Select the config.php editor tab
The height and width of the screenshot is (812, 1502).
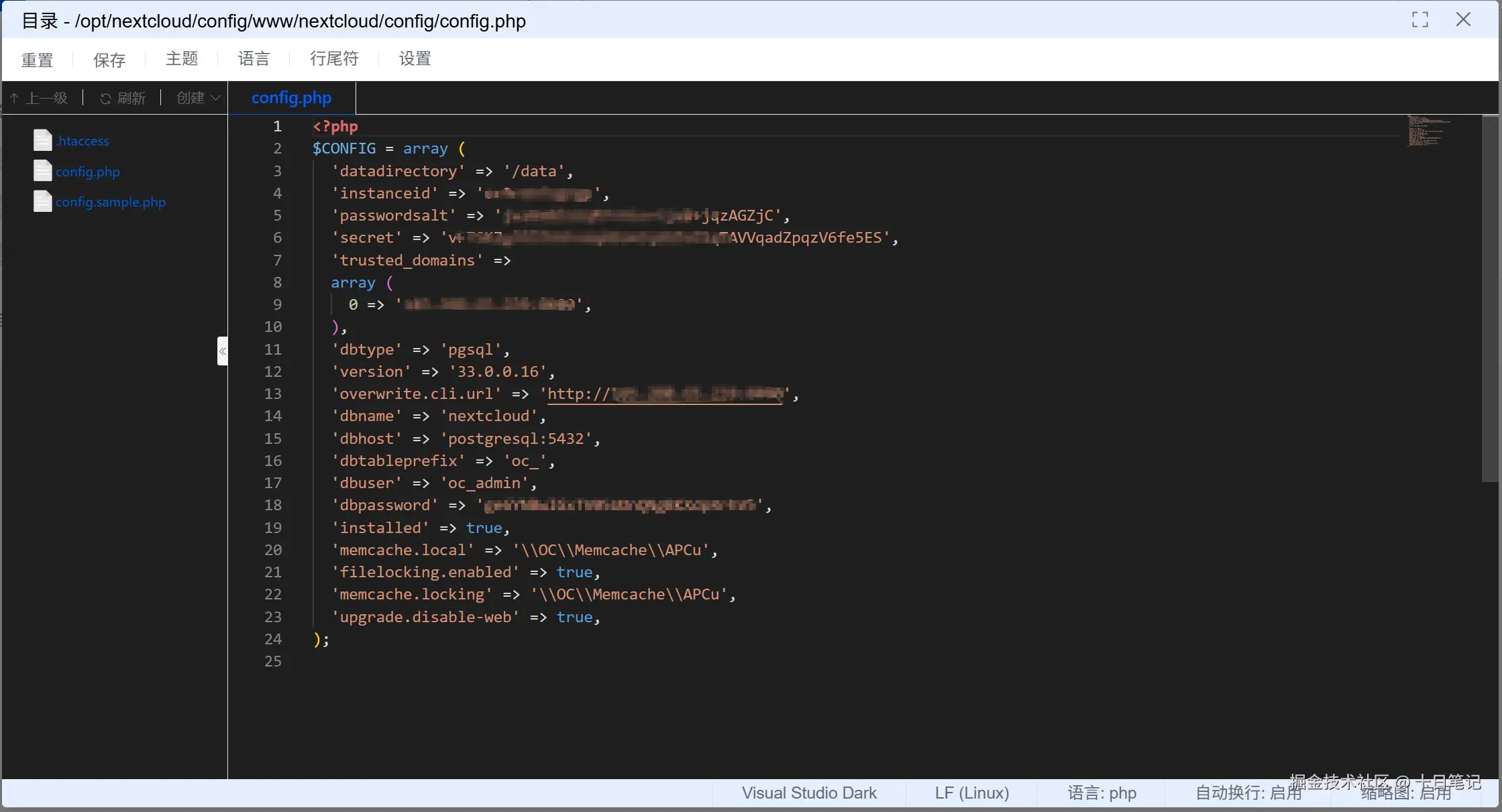click(291, 98)
